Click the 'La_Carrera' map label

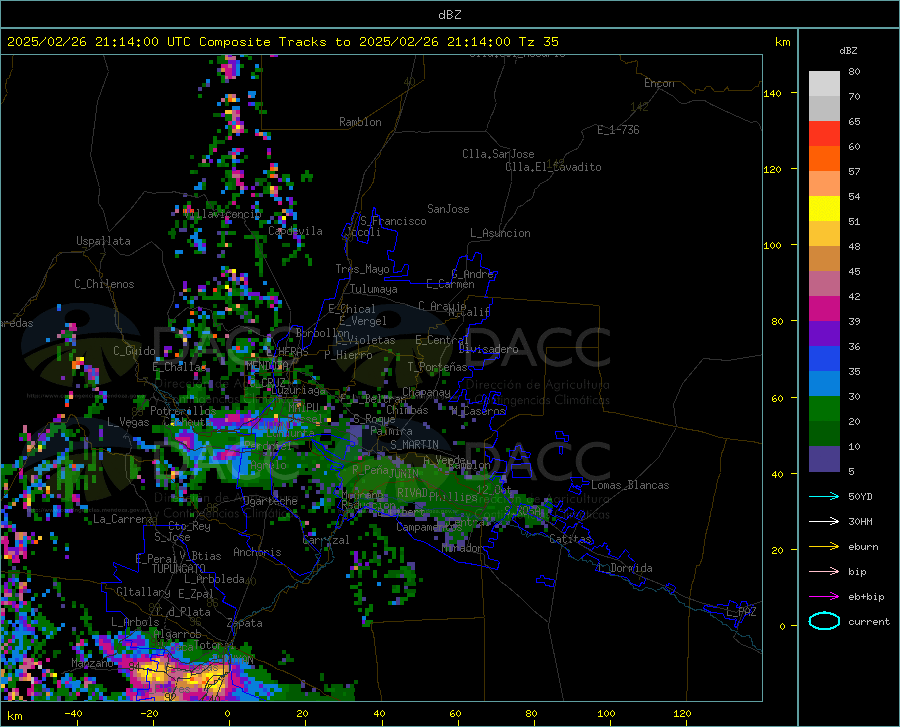click(123, 519)
